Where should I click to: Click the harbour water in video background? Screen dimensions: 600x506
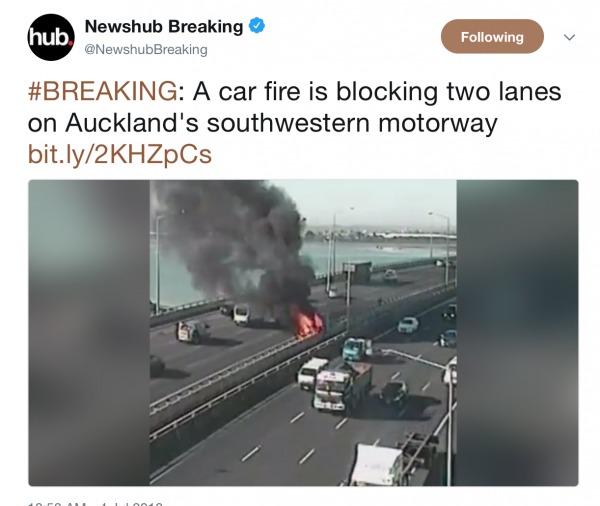[x=383, y=251]
